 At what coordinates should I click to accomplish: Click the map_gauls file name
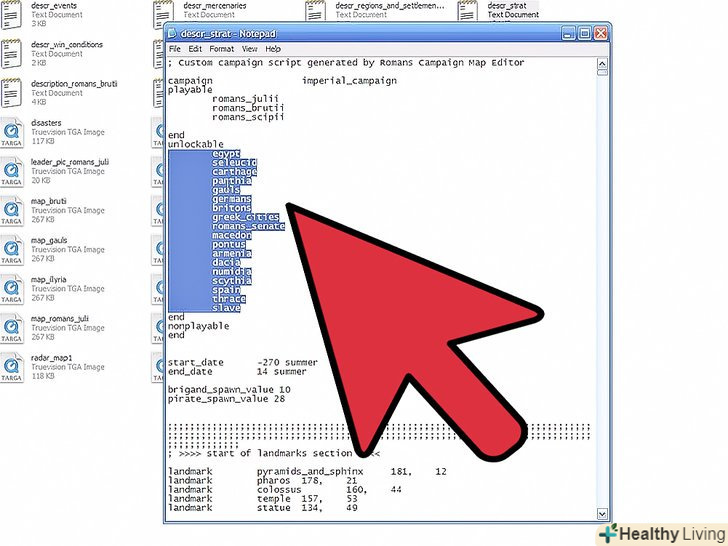tap(49, 240)
